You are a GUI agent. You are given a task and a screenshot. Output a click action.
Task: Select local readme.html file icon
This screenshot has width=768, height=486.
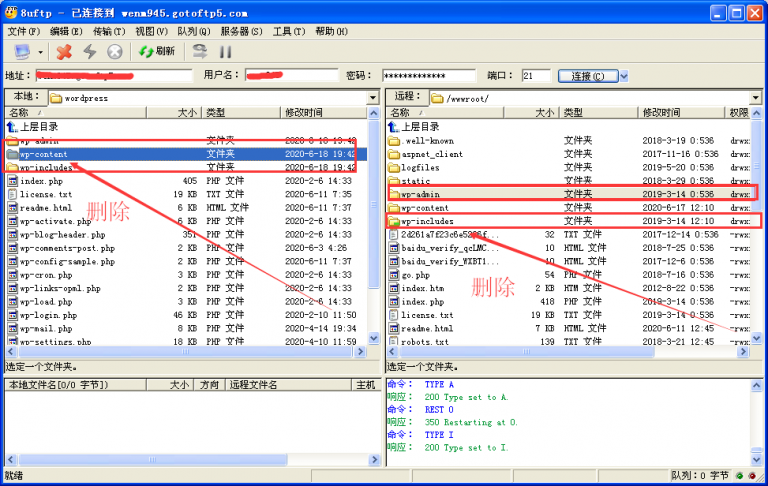click(13, 208)
